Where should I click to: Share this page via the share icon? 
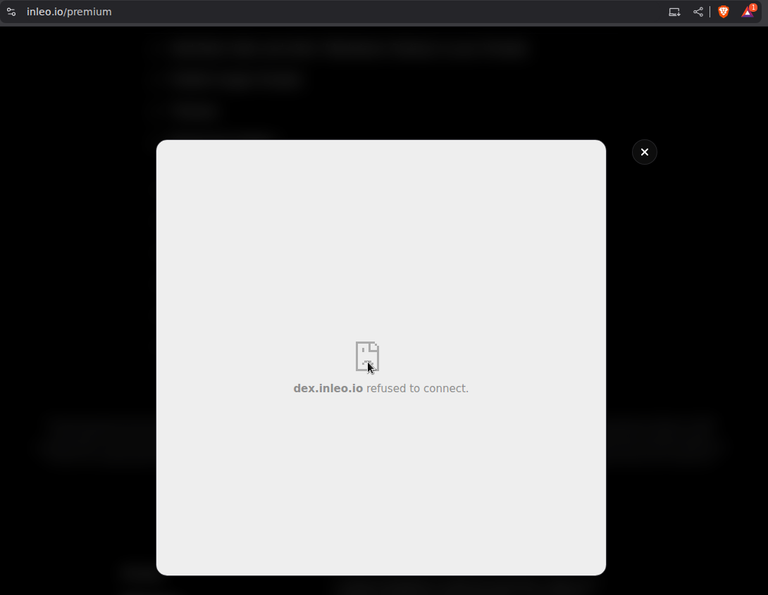coord(698,12)
